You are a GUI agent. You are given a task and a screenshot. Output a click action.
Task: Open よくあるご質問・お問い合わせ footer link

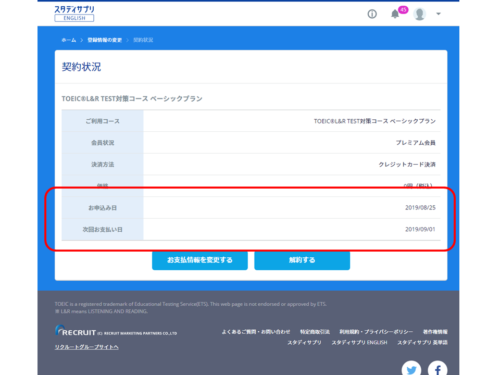click(x=256, y=332)
